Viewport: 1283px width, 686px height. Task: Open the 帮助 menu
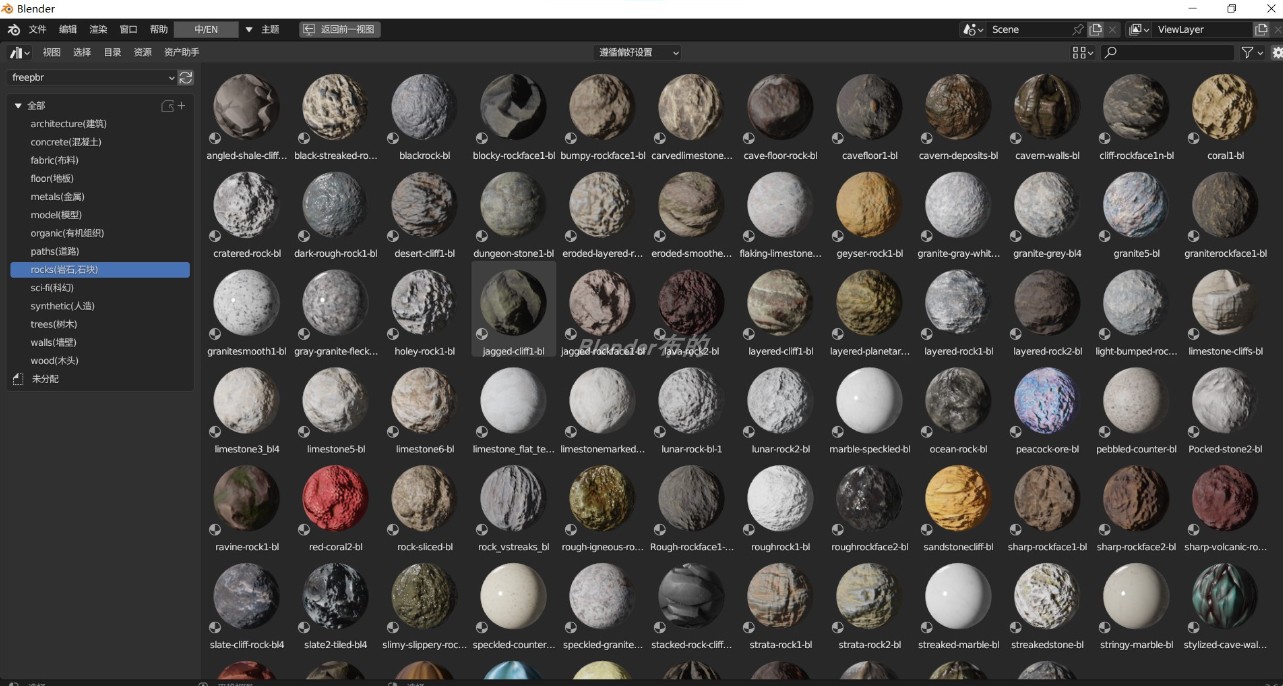point(158,30)
